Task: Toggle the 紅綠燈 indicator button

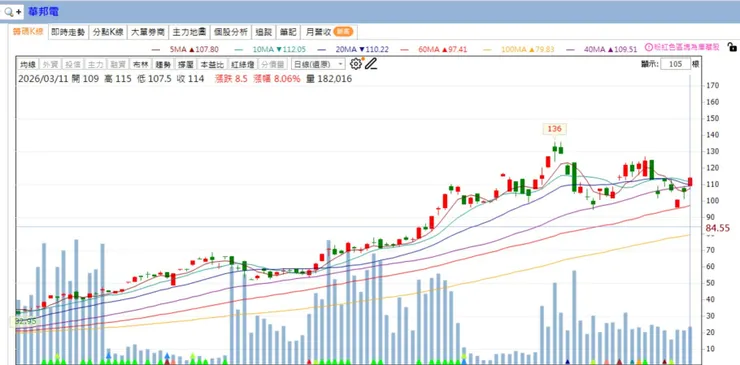Action: click(x=242, y=64)
